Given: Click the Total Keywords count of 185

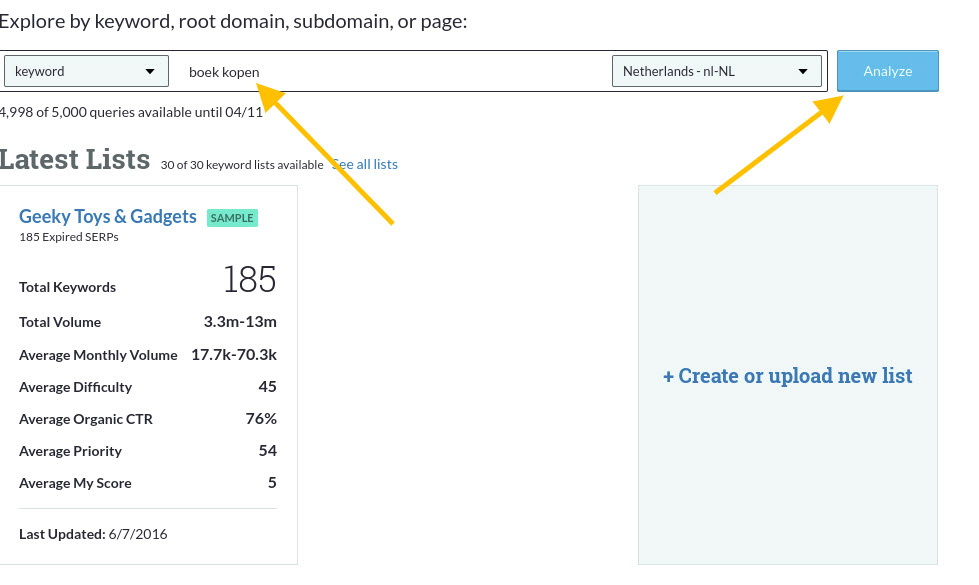Looking at the screenshot, I should (249, 280).
